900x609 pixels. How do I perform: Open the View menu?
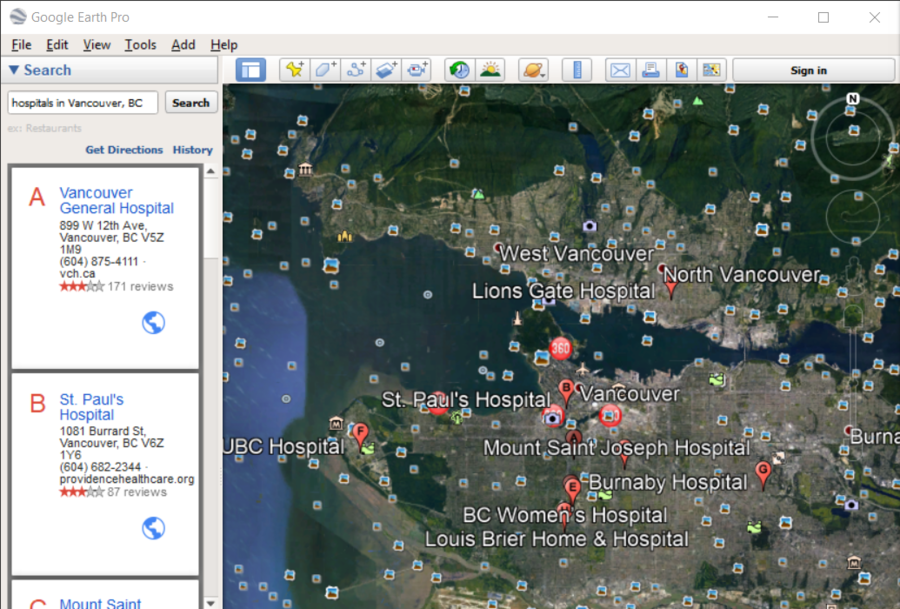point(96,44)
